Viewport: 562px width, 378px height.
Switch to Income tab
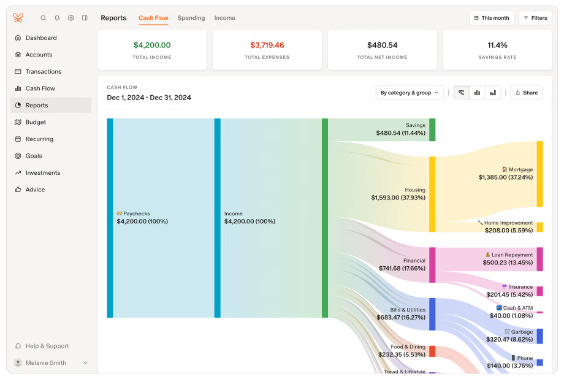tap(225, 18)
